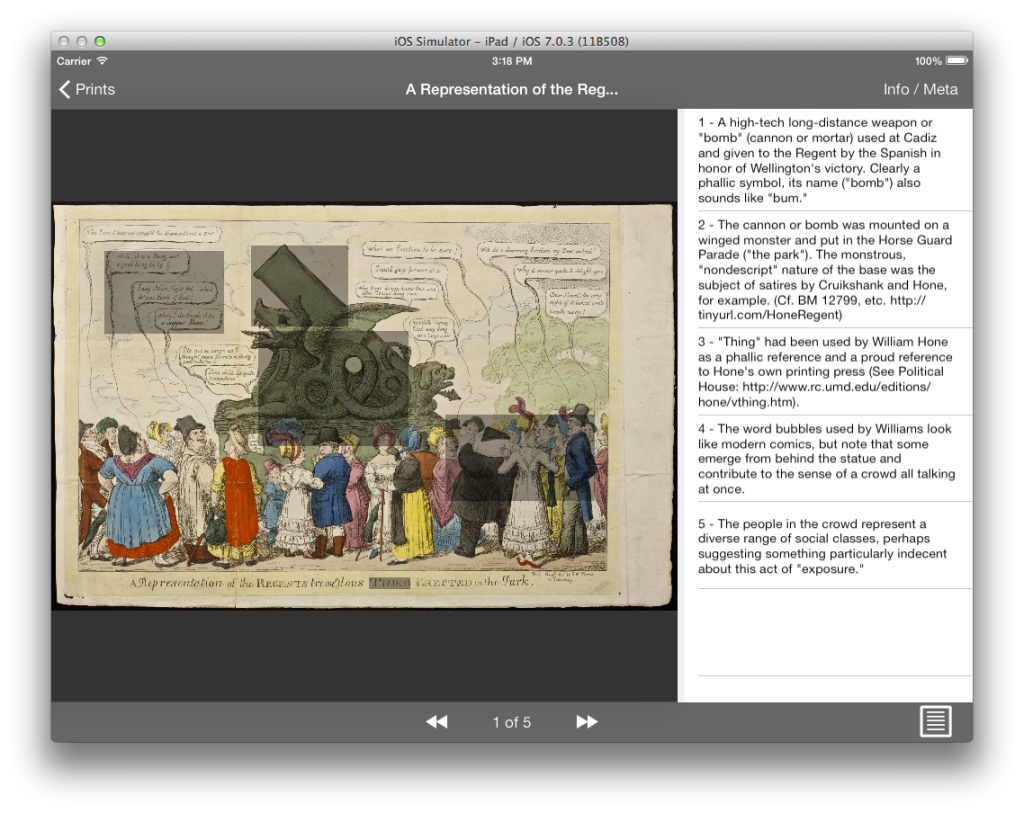
Task: Click the 100% battery percentage
Action: (928, 61)
